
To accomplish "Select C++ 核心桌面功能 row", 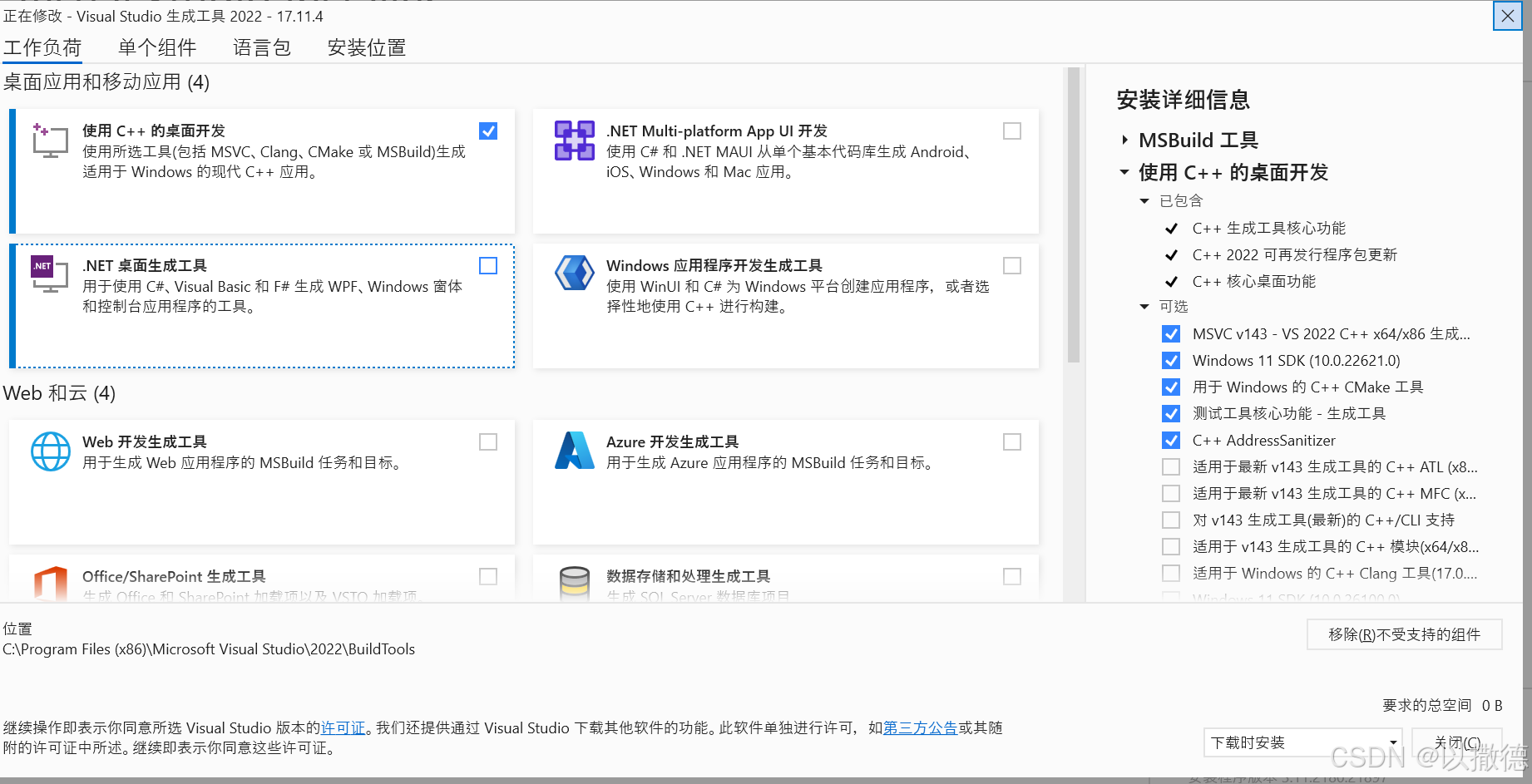I will 1253,282.
